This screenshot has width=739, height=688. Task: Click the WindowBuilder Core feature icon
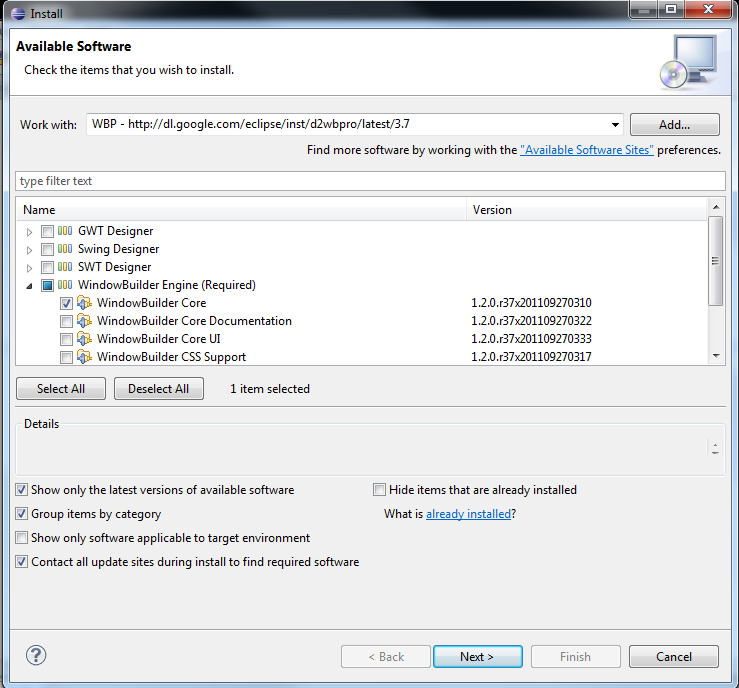(84, 303)
